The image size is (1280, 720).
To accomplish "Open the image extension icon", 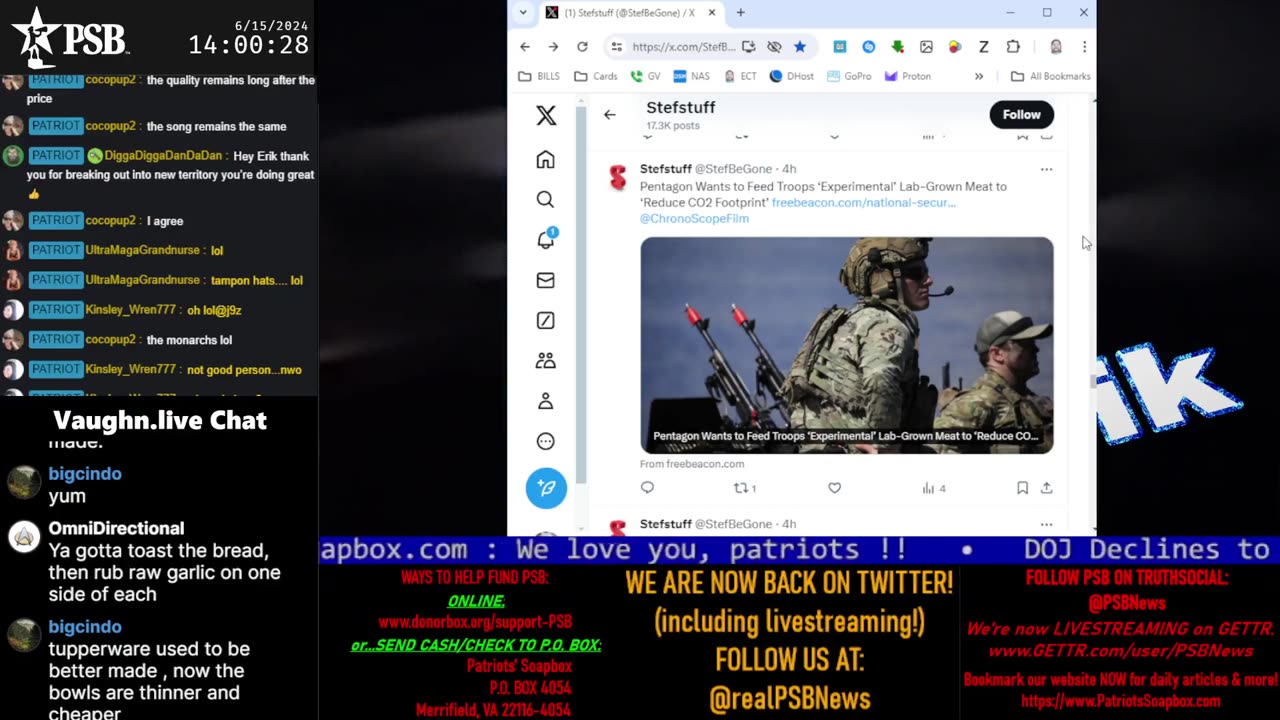I will coord(927,47).
